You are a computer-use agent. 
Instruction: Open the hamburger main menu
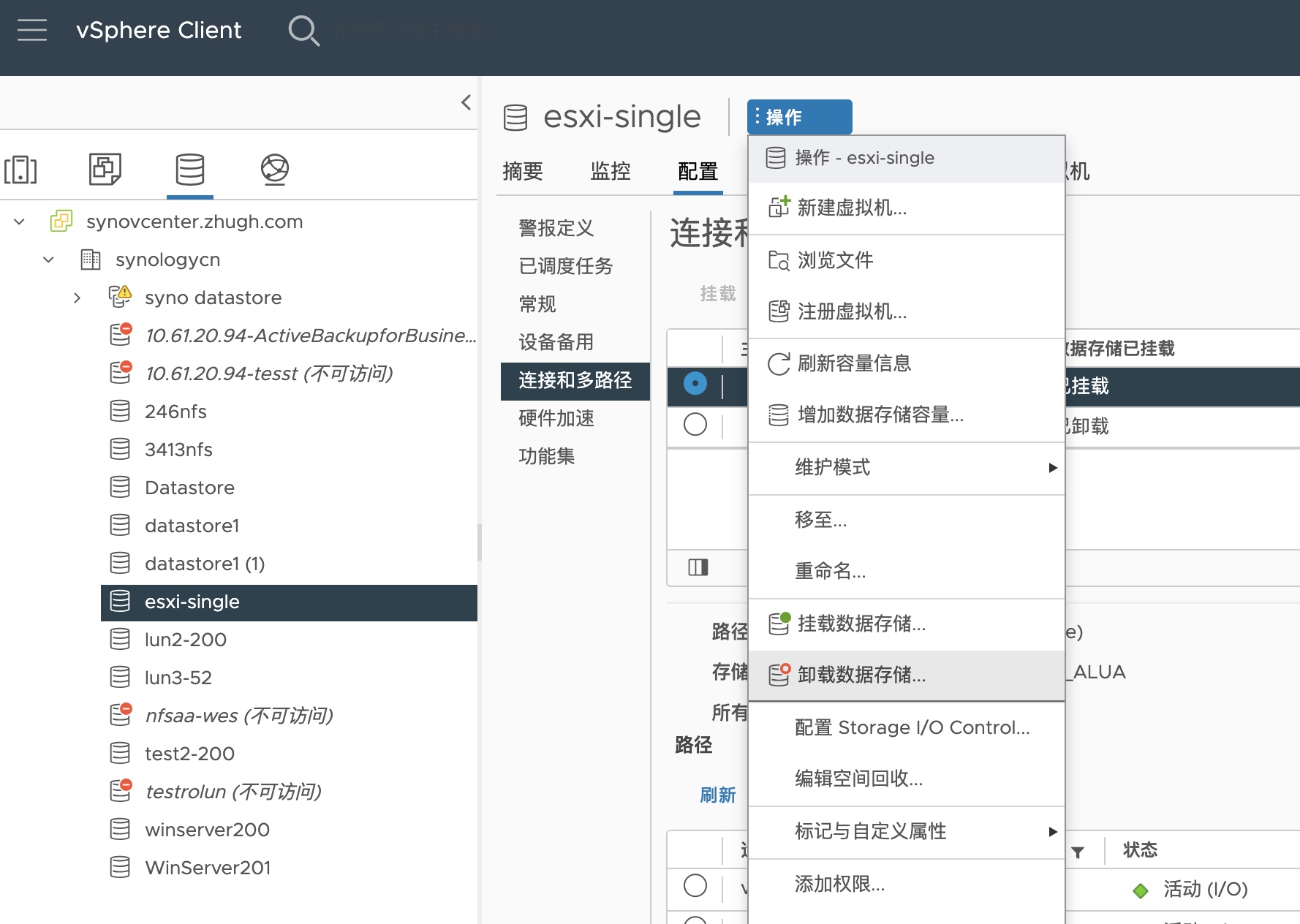[32, 30]
